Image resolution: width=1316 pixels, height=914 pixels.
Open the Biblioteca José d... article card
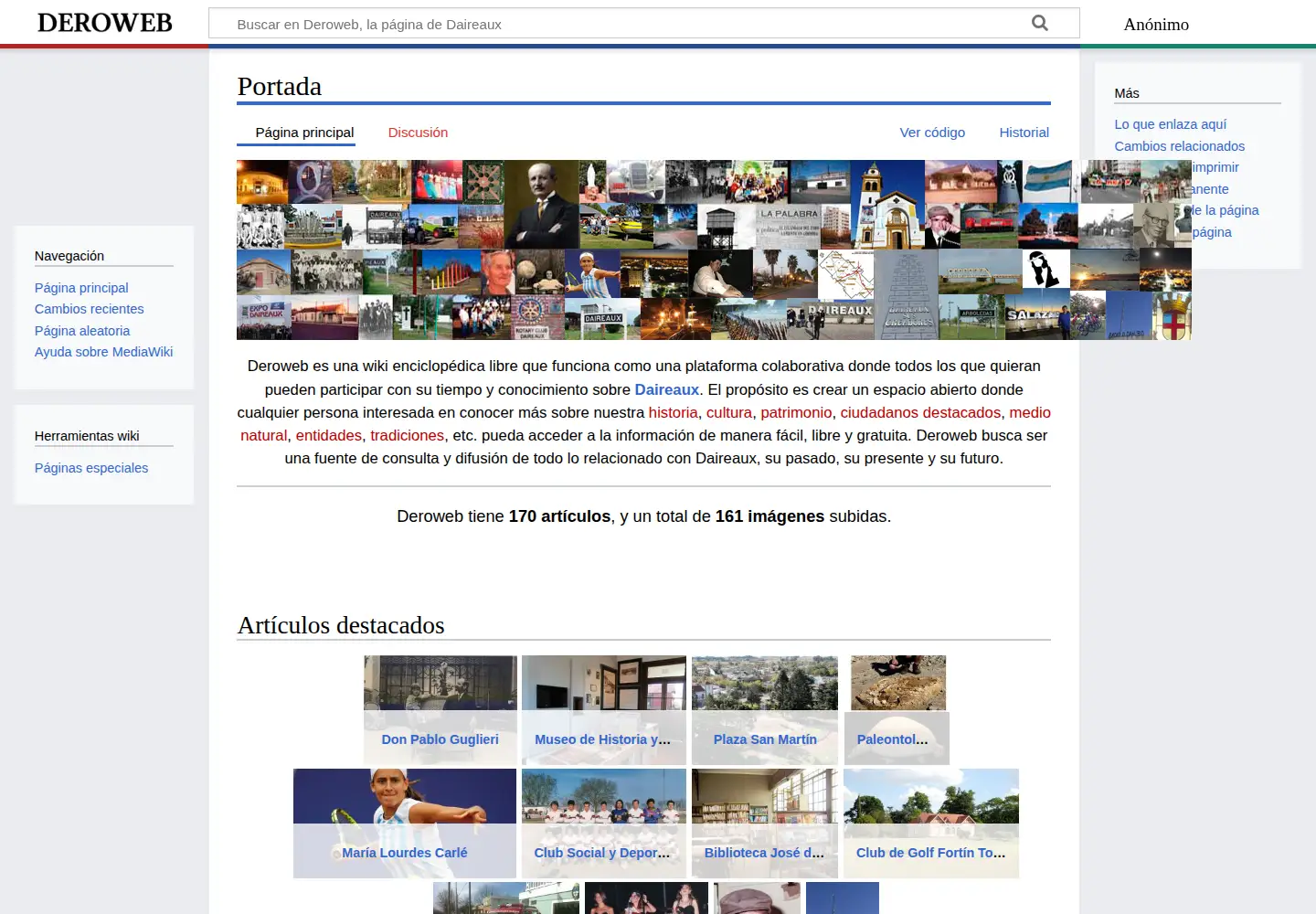(x=765, y=824)
